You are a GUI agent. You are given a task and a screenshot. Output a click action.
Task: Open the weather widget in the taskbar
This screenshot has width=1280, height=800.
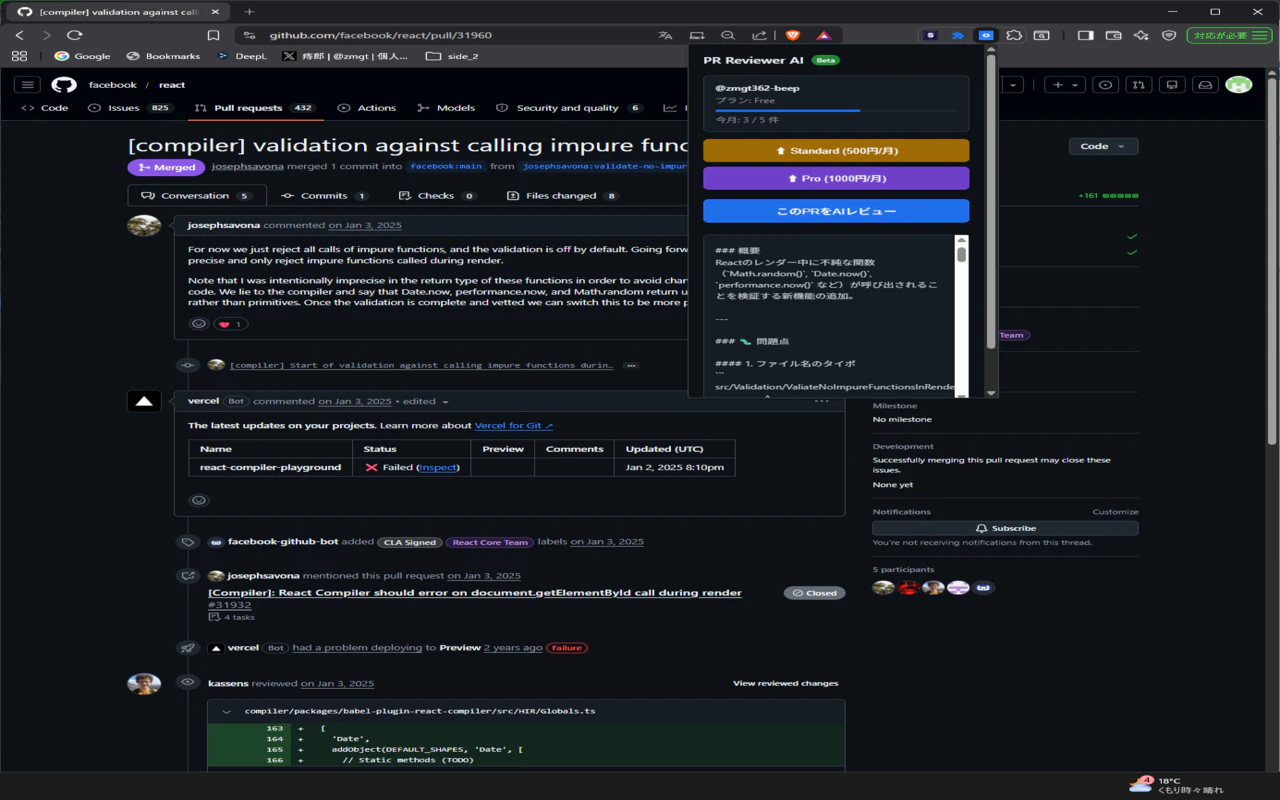(1176, 785)
